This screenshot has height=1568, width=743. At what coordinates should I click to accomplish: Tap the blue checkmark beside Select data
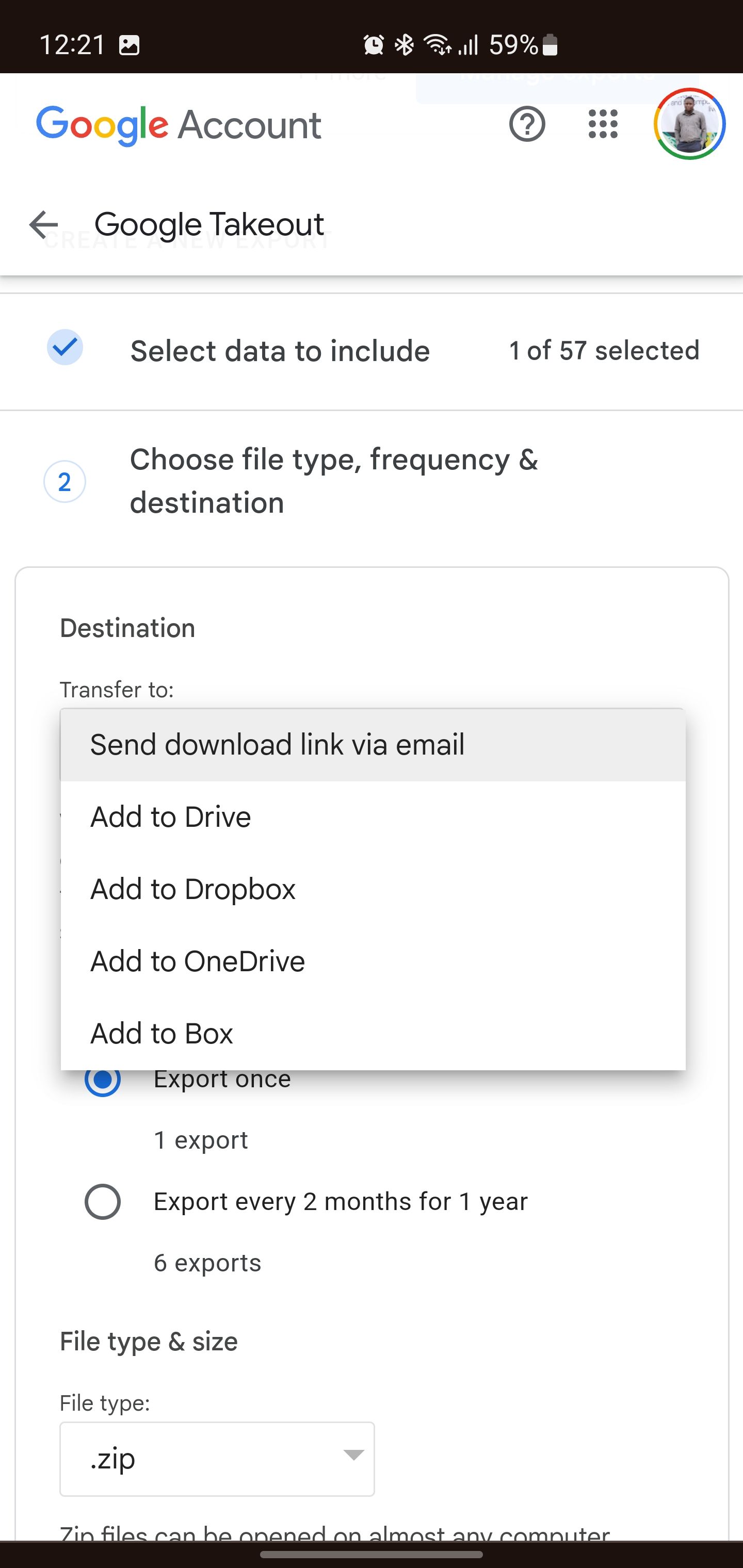[65, 348]
